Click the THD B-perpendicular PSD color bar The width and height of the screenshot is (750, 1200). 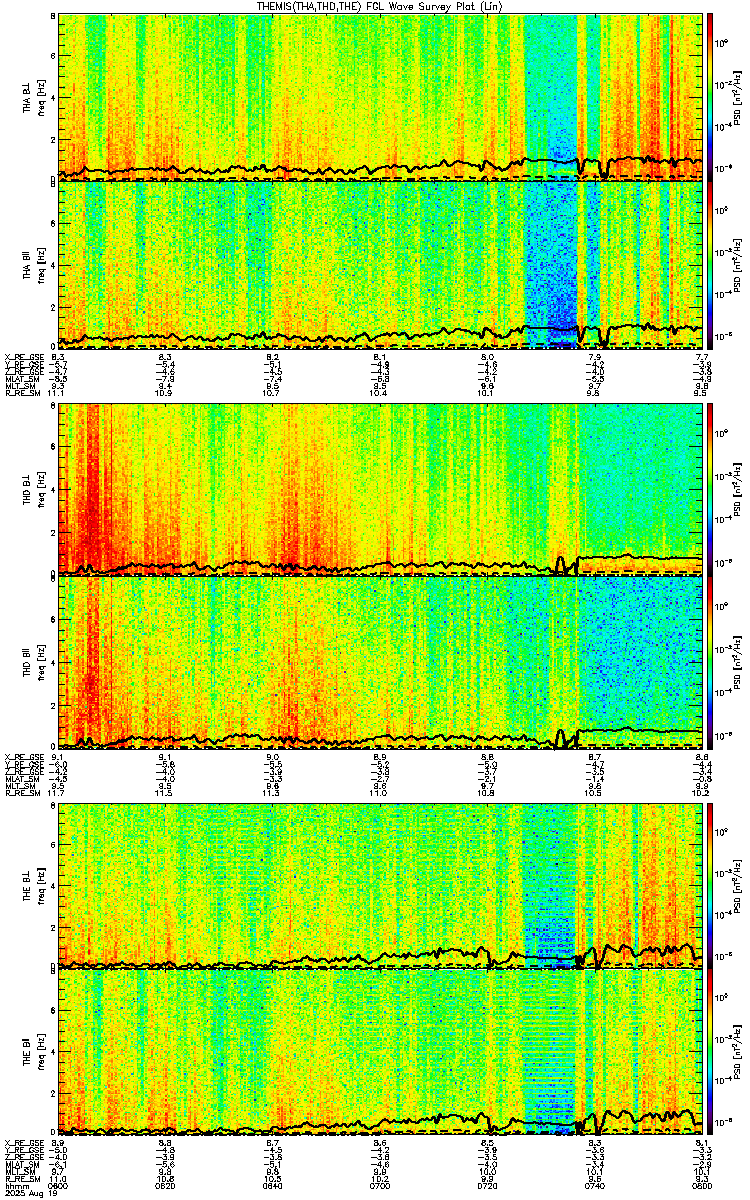tap(710, 489)
